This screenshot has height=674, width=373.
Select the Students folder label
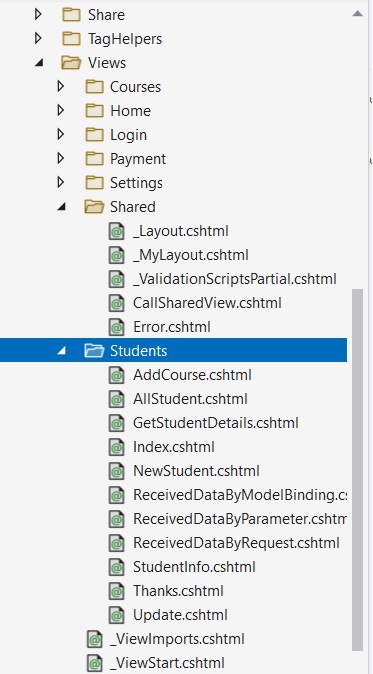pos(138,351)
